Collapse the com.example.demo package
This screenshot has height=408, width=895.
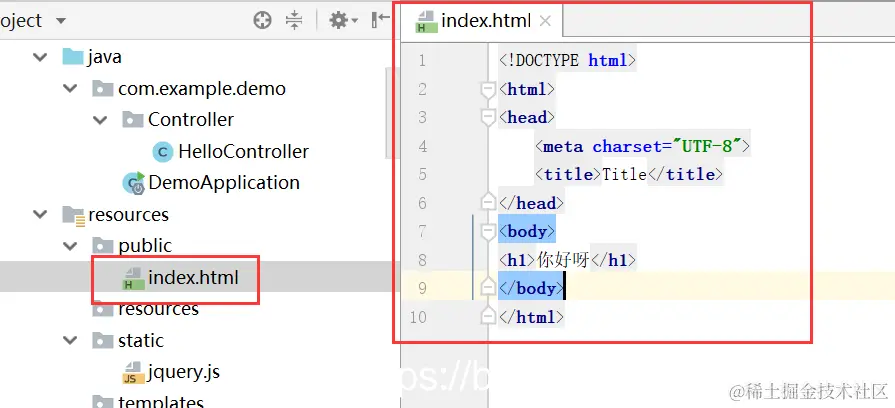(70, 88)
